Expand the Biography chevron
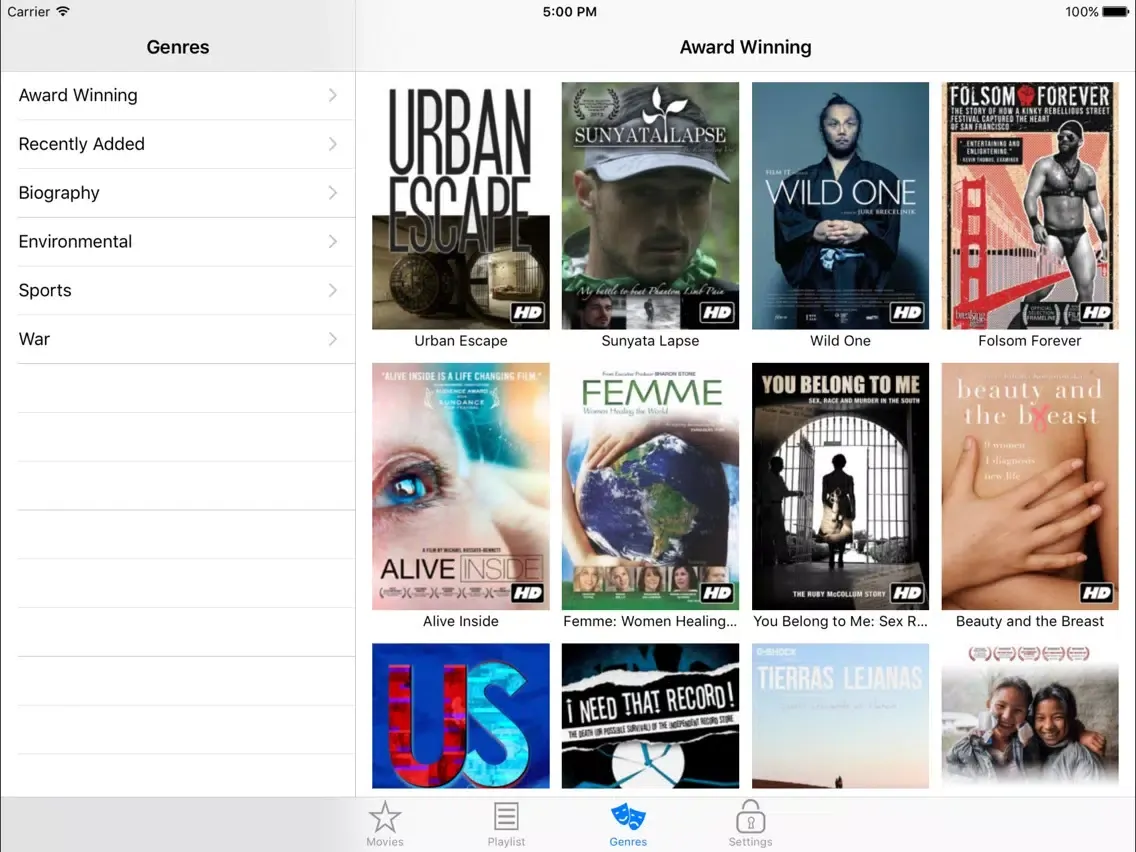This screenshot has height=852, width=1136. tap(333, 192)
